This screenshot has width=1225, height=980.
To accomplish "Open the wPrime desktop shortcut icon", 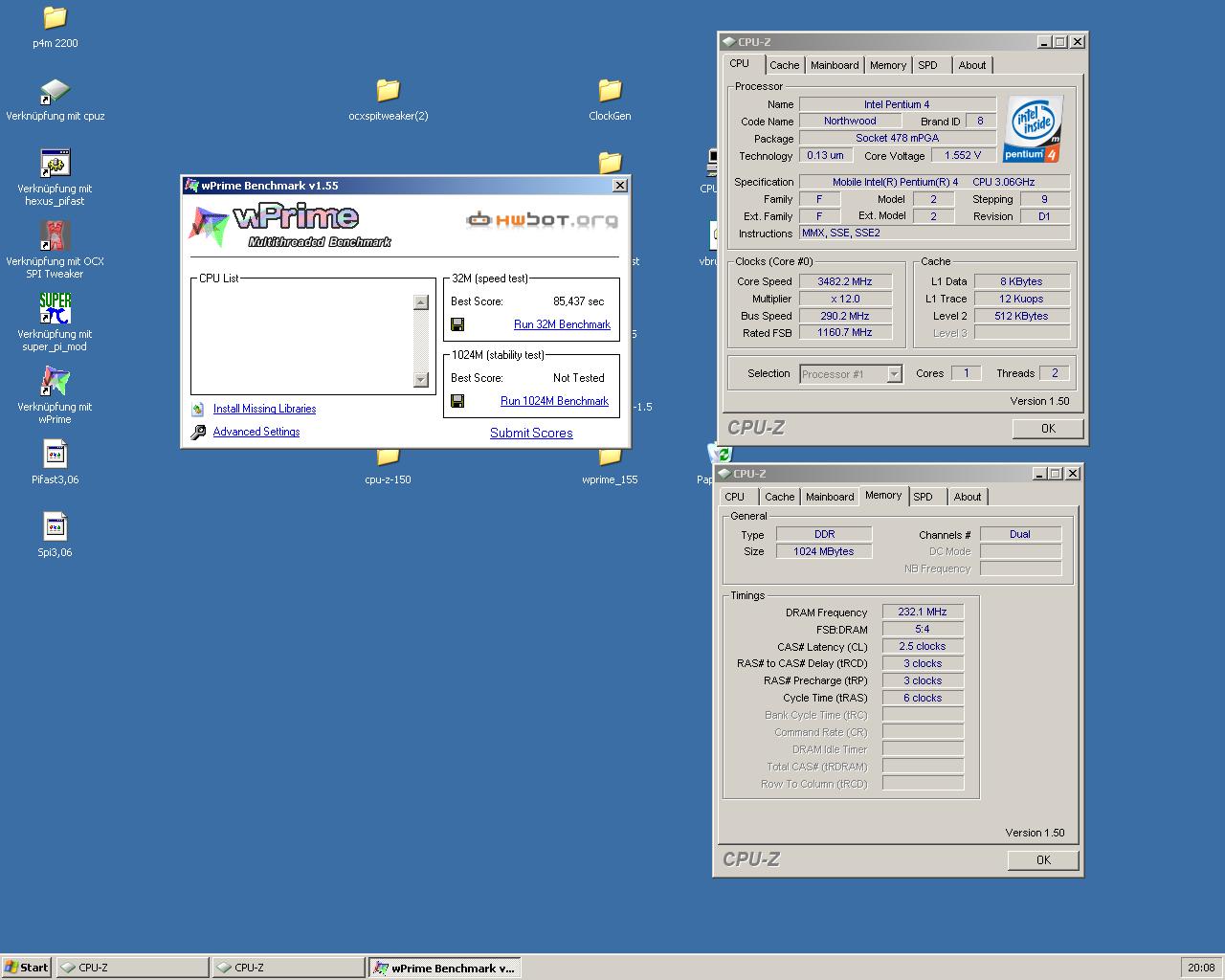I will (x=55, y=382).
